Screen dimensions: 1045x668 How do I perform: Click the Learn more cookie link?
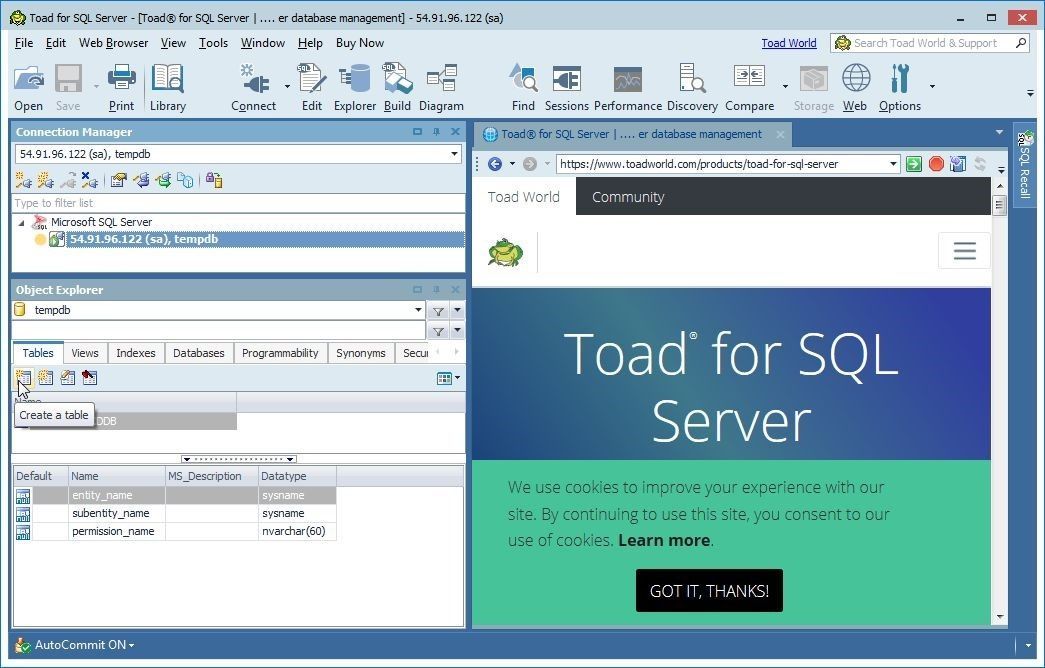tap(663, 540)
